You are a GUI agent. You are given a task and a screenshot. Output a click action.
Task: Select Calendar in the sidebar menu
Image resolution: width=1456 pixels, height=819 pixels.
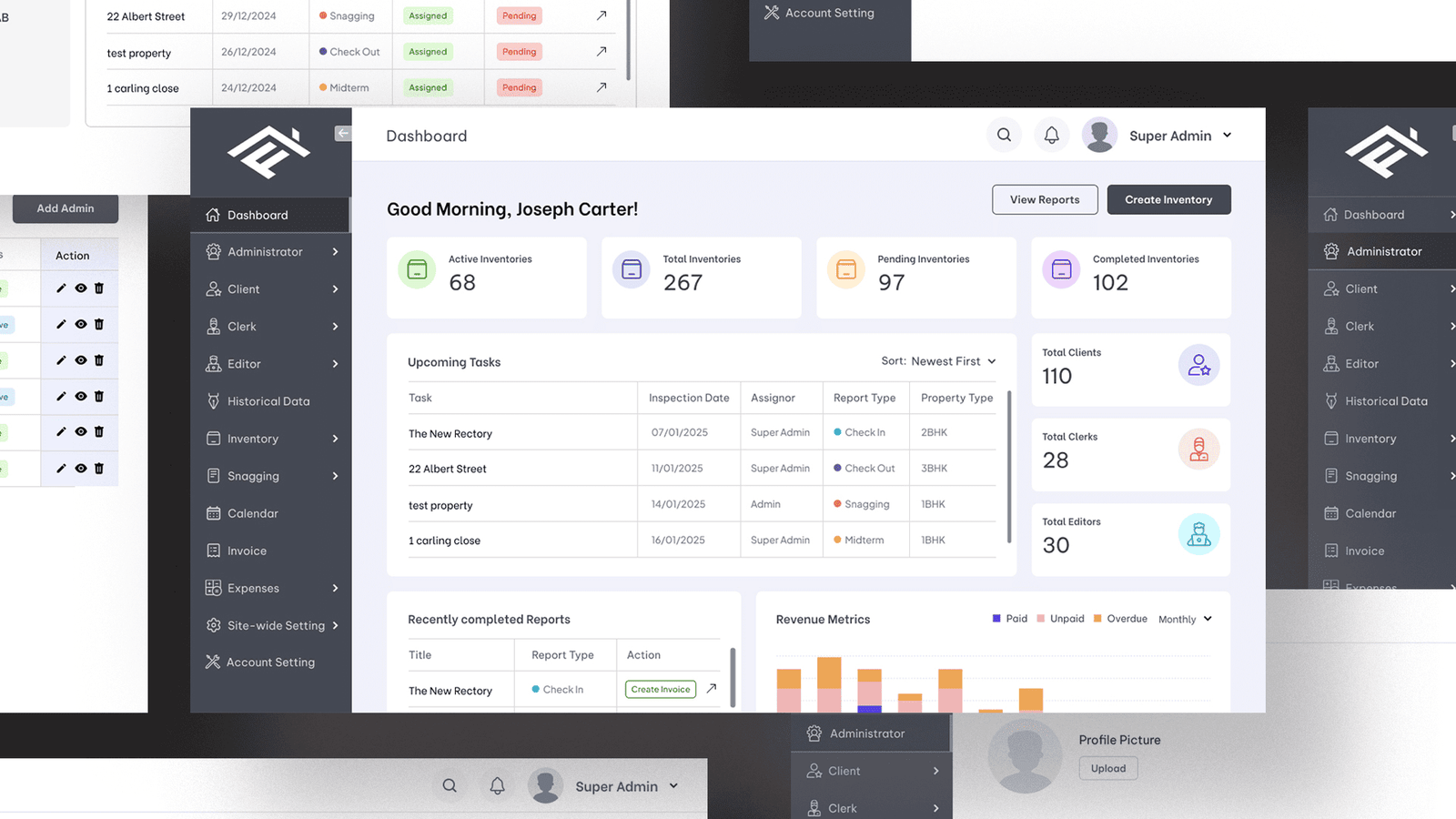pos(253,513)
